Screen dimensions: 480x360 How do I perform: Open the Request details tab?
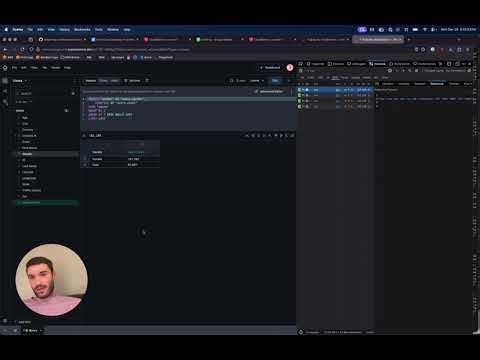(420, 84)
